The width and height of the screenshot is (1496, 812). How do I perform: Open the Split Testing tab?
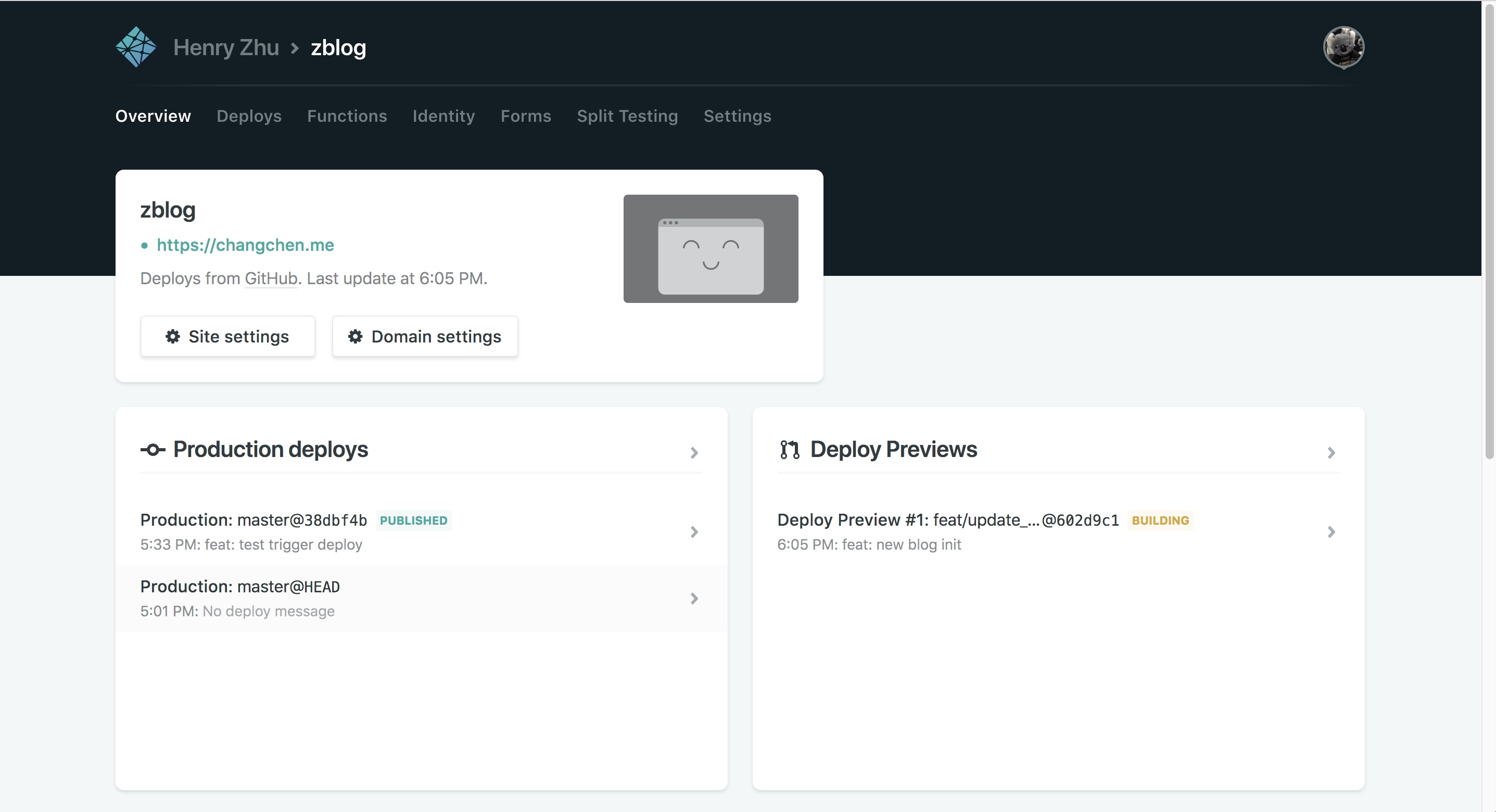point(627,116)
